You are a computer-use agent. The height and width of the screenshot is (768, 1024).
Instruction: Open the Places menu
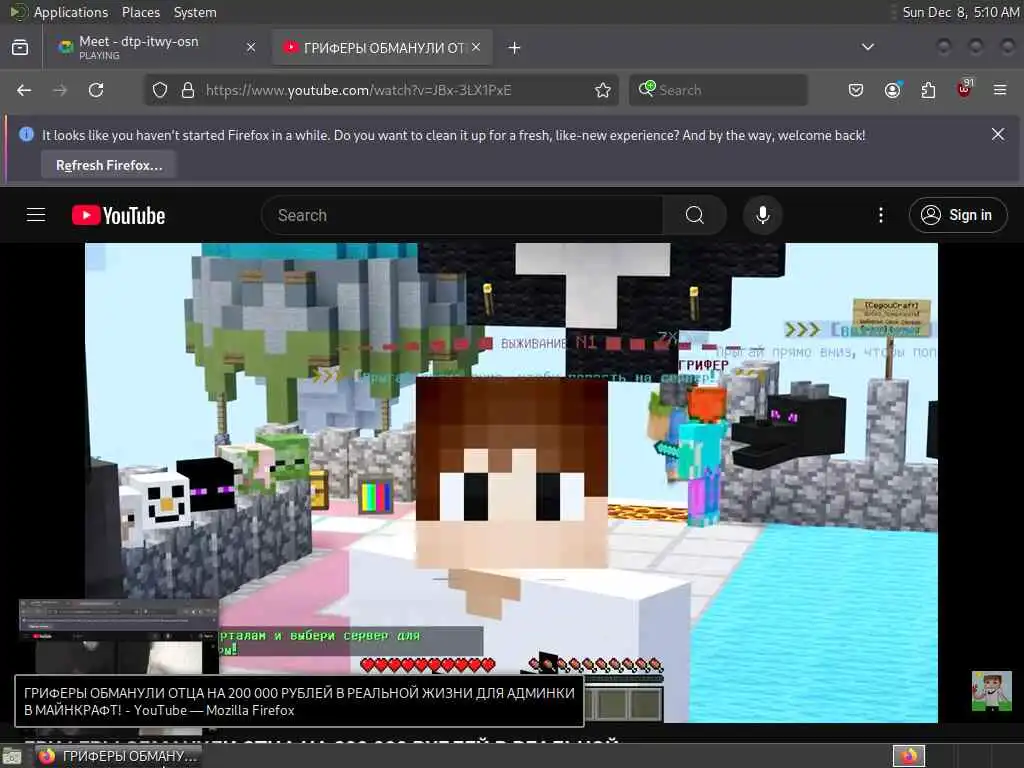pos(141,12)
